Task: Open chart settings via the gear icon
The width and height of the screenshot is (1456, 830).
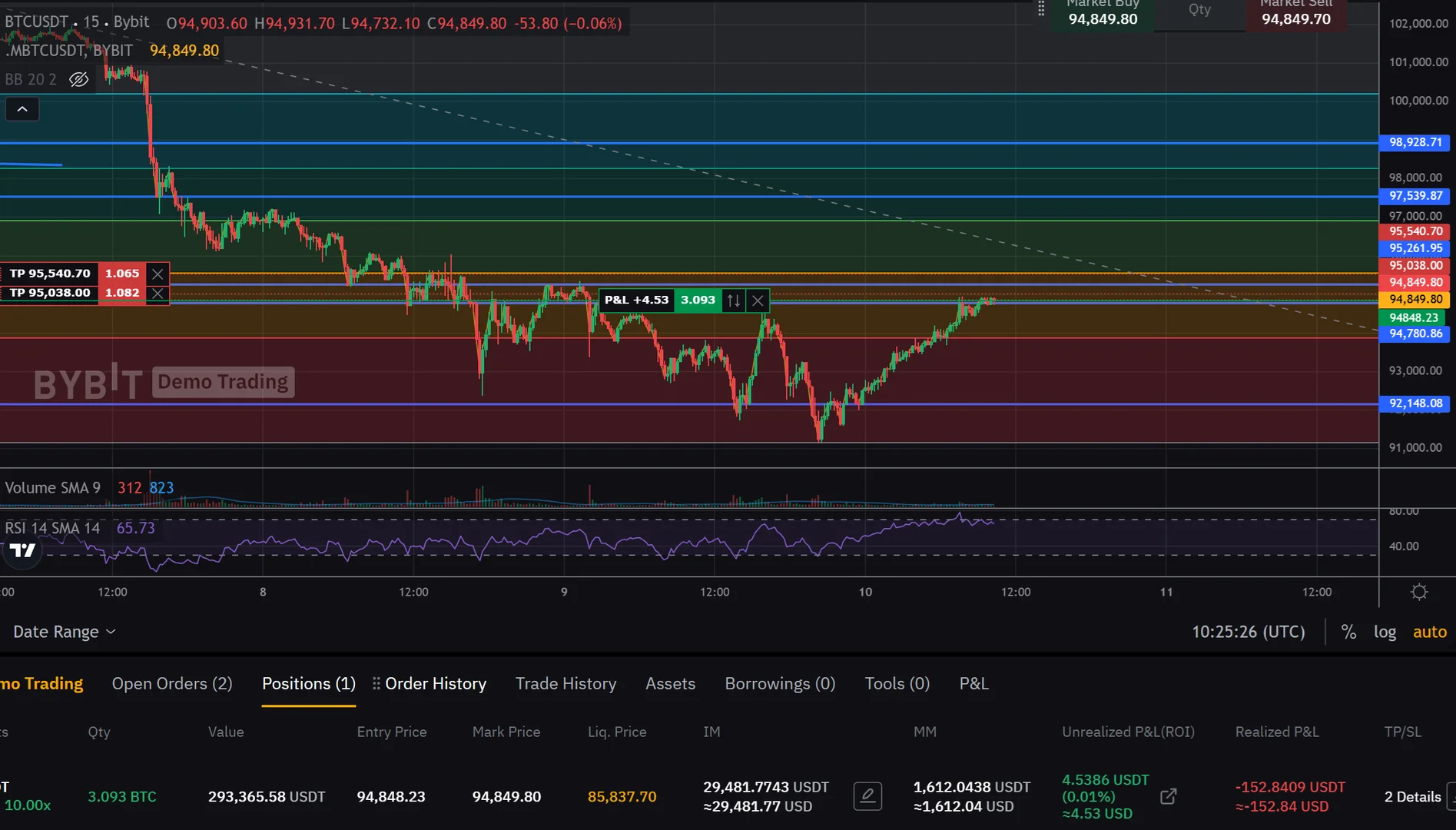Action: pos(1418,592)
